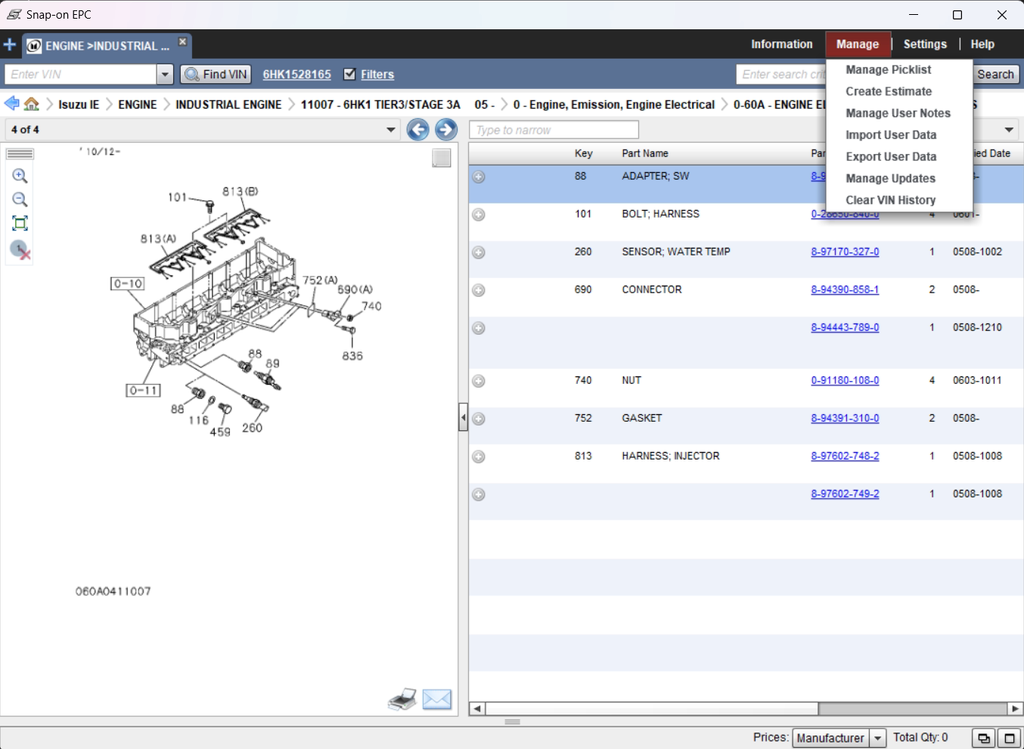Select Manage Updates entry
This screenshot has height=749, width=1024.
click(890, 178)
